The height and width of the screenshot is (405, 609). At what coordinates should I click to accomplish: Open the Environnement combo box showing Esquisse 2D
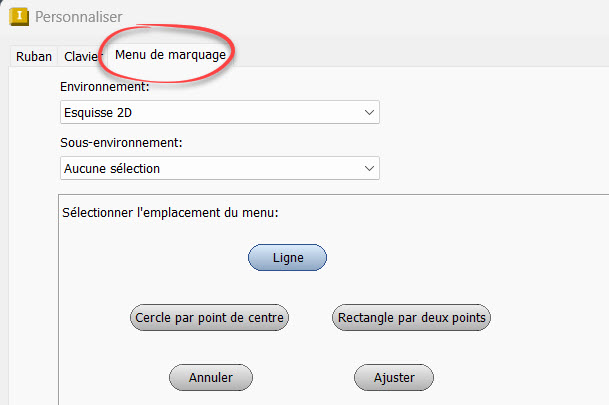click(219, 113)
